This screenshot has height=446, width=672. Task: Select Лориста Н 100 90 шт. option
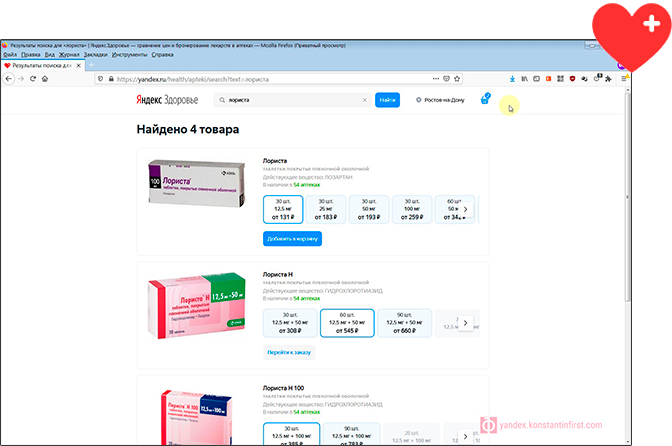[351, 434]
